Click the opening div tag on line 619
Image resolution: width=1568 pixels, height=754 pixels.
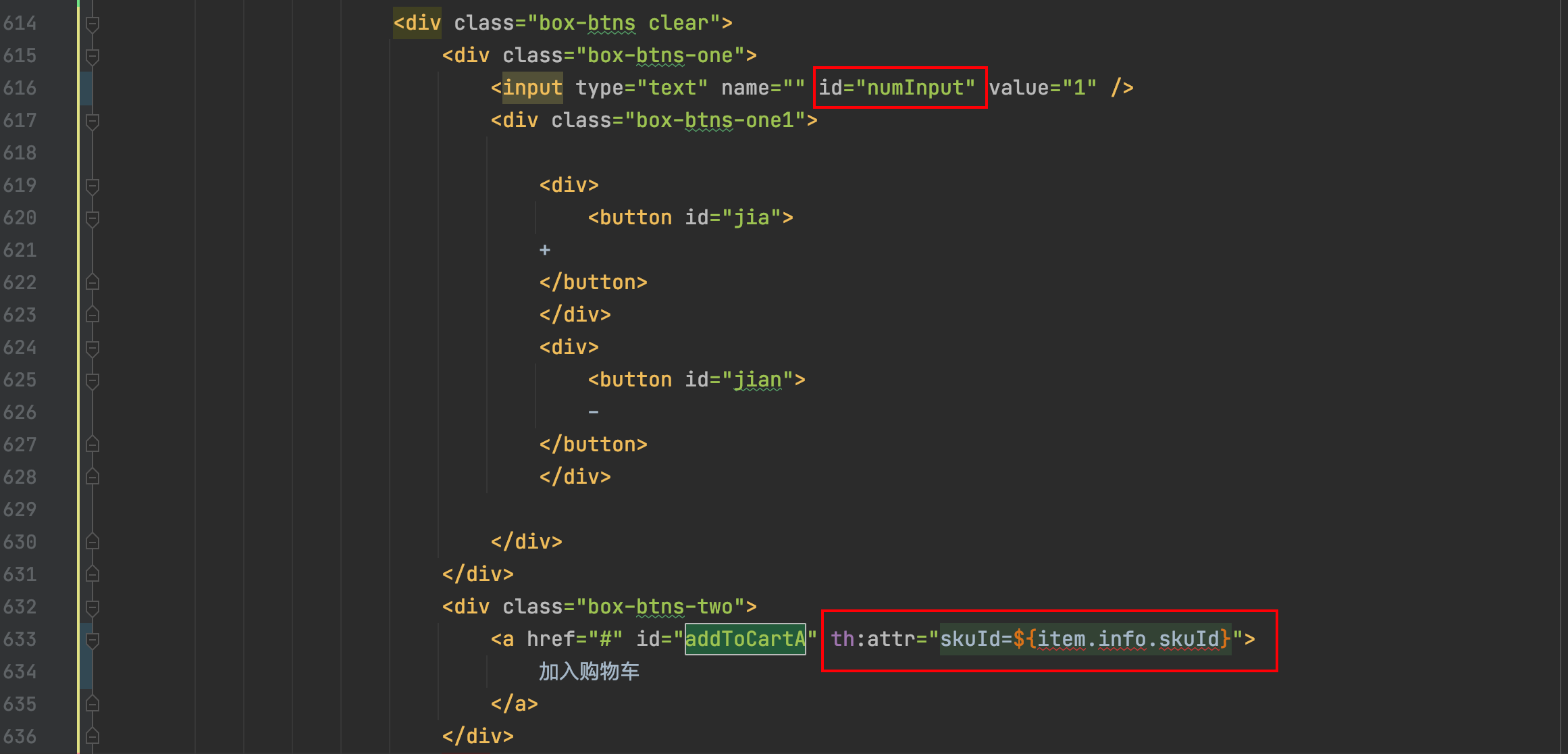coord(569,185)
